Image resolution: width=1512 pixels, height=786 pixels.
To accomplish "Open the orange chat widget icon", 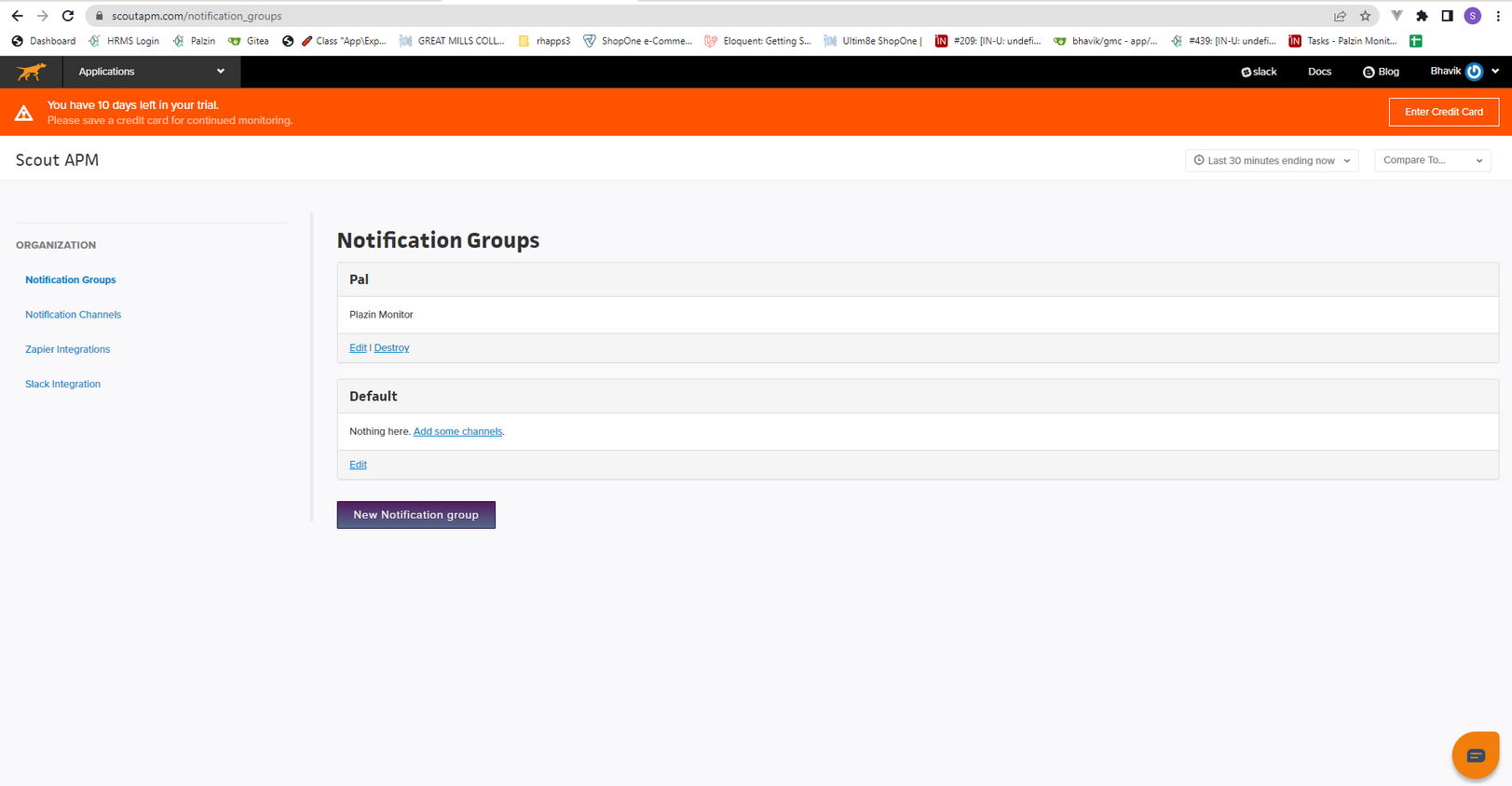I will pos(1476,755).
